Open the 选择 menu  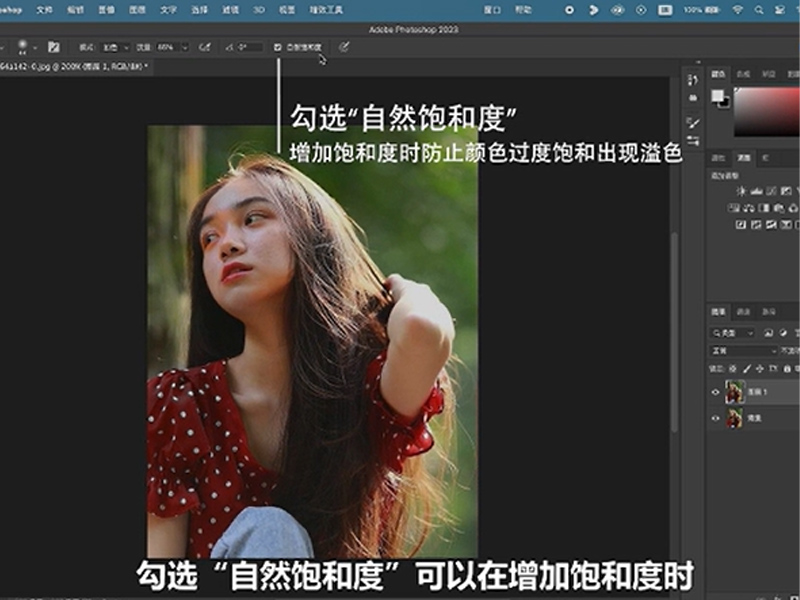[x=200, y=9]
